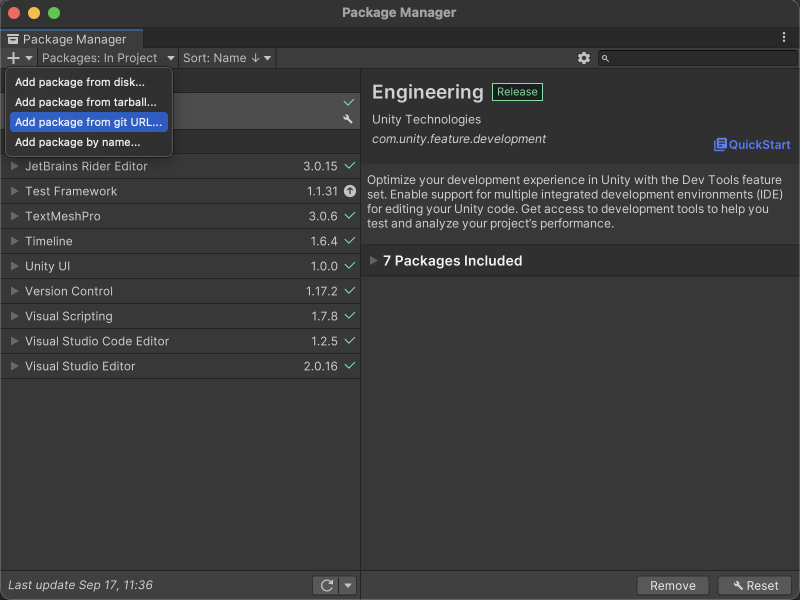Choose Add package from git URL...

tap(89, 122)
